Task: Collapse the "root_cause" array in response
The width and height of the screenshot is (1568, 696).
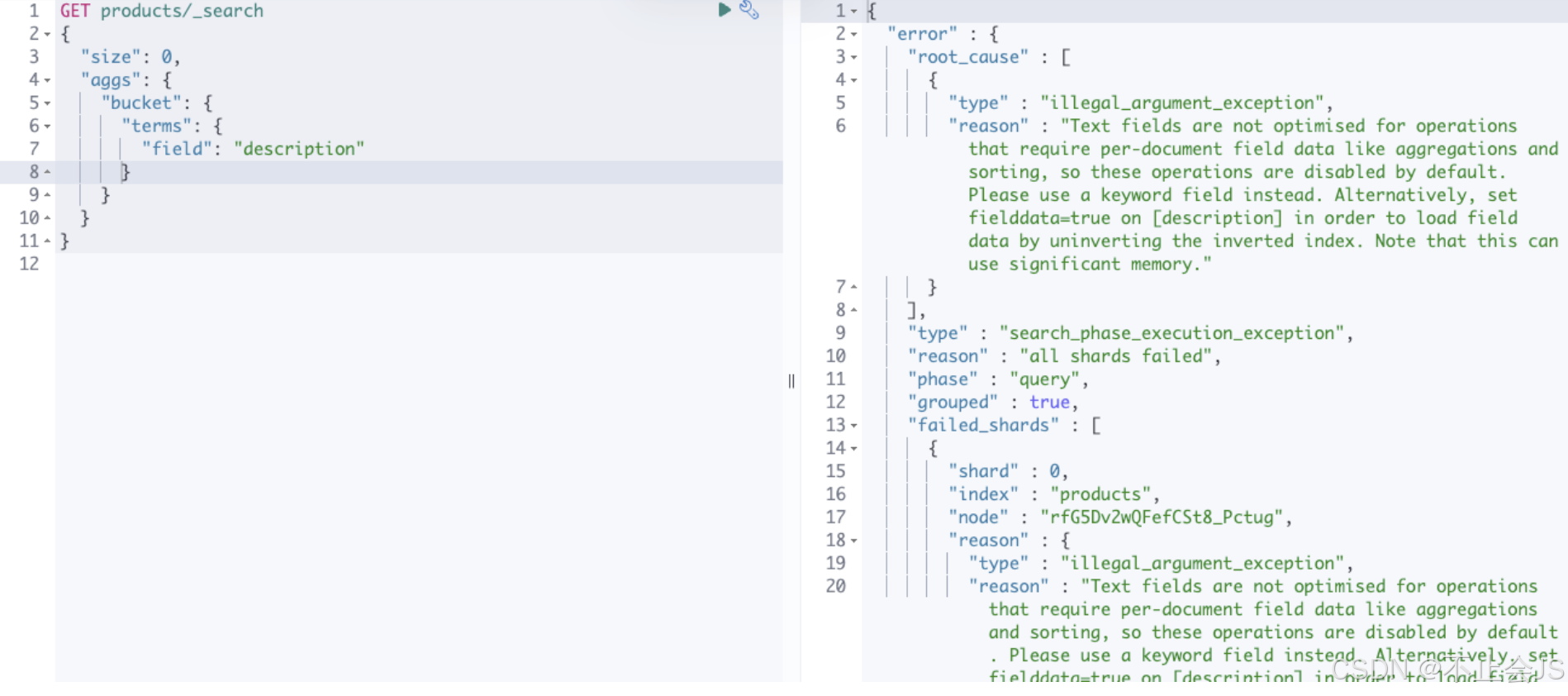Action: pos(854,57)
